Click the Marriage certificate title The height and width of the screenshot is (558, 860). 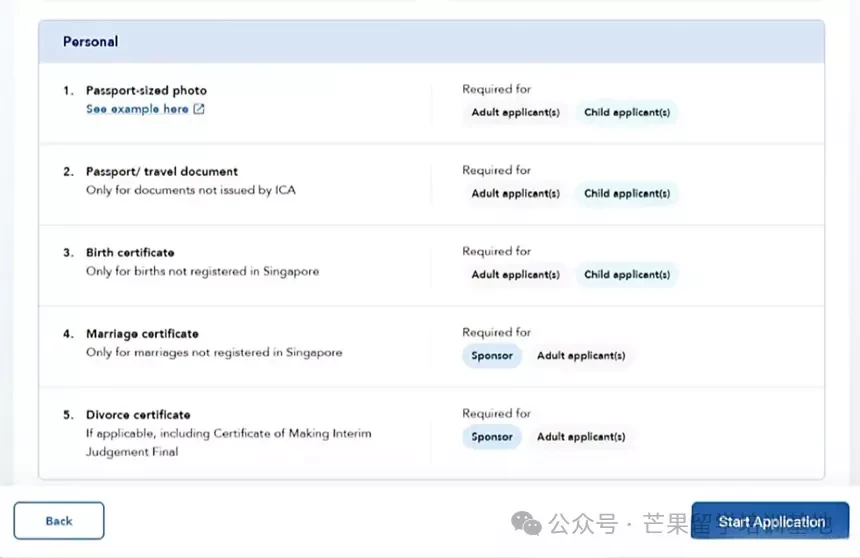coord(142,334)
